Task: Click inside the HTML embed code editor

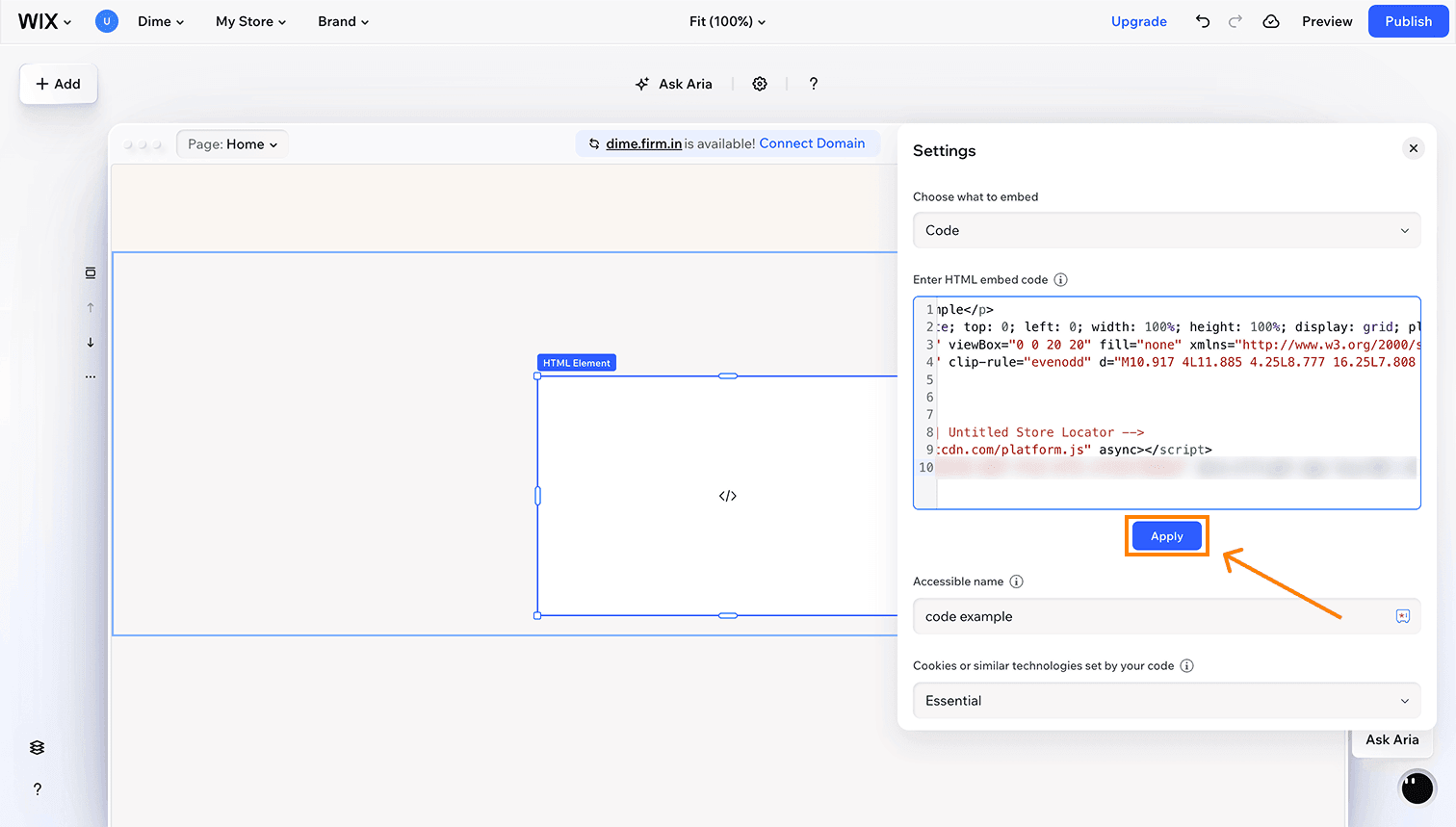Action: pos(1166,402)
